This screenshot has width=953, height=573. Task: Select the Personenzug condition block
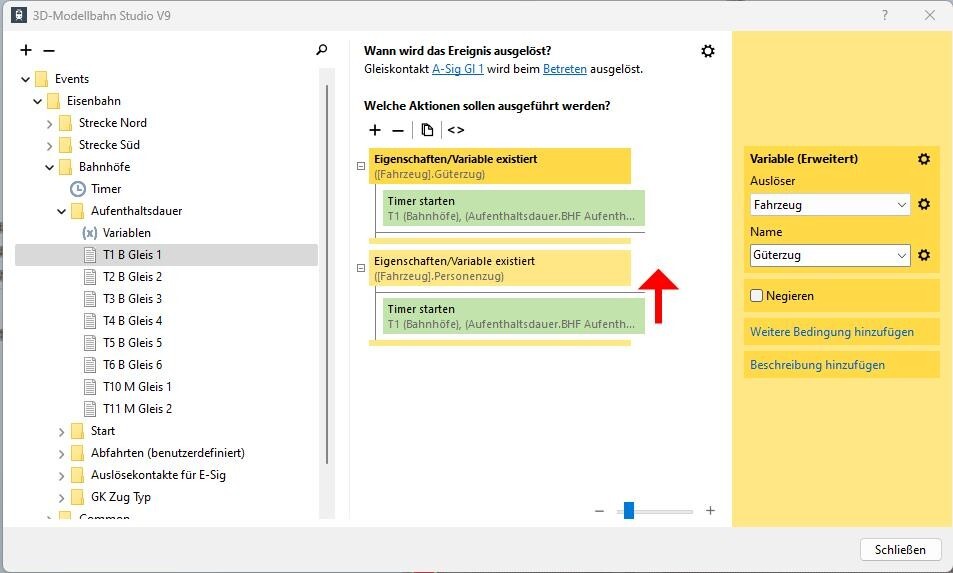[500, 268]
